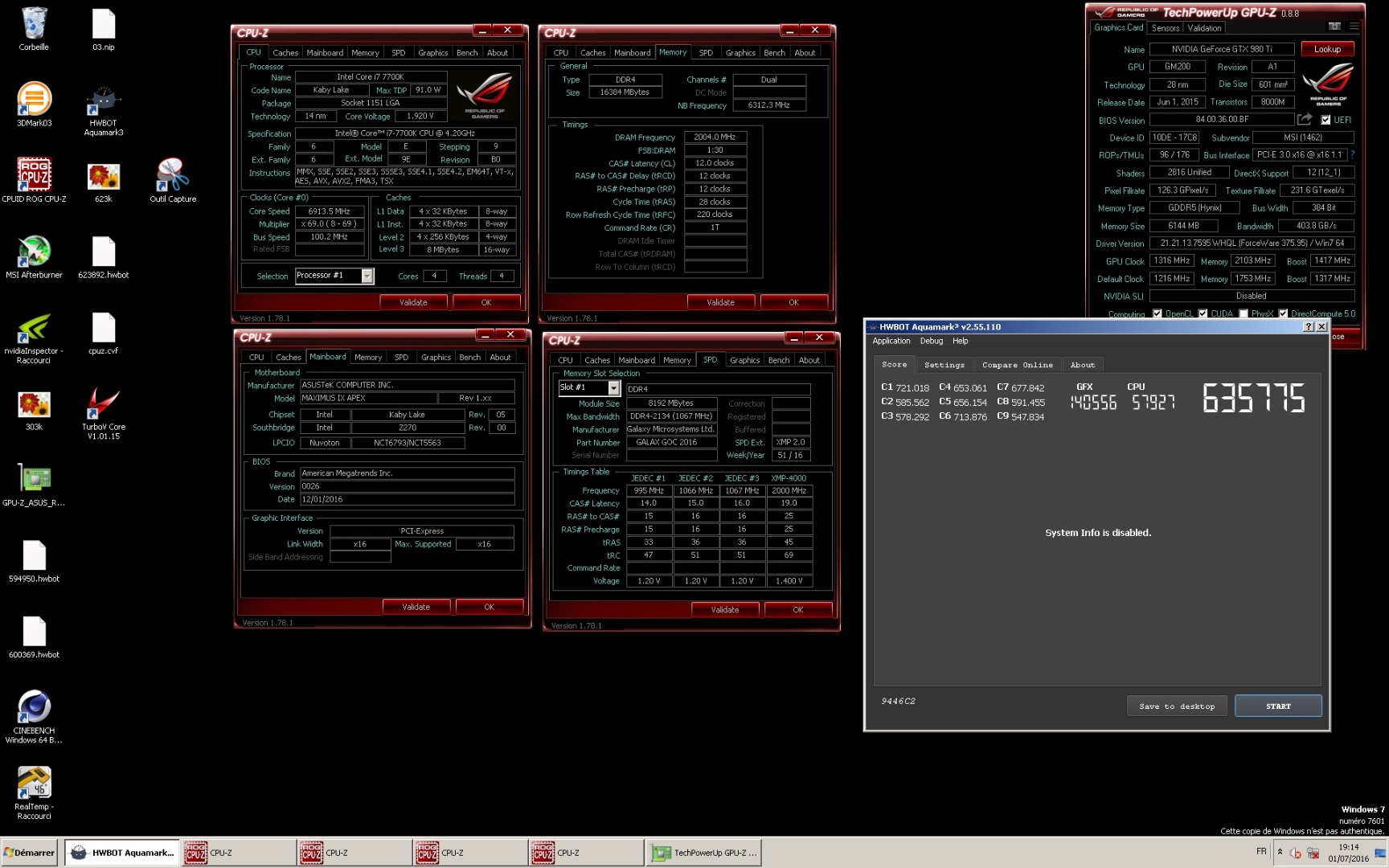Toggle the DirectCompute 5.0 checkbox

click(1283, 313)
